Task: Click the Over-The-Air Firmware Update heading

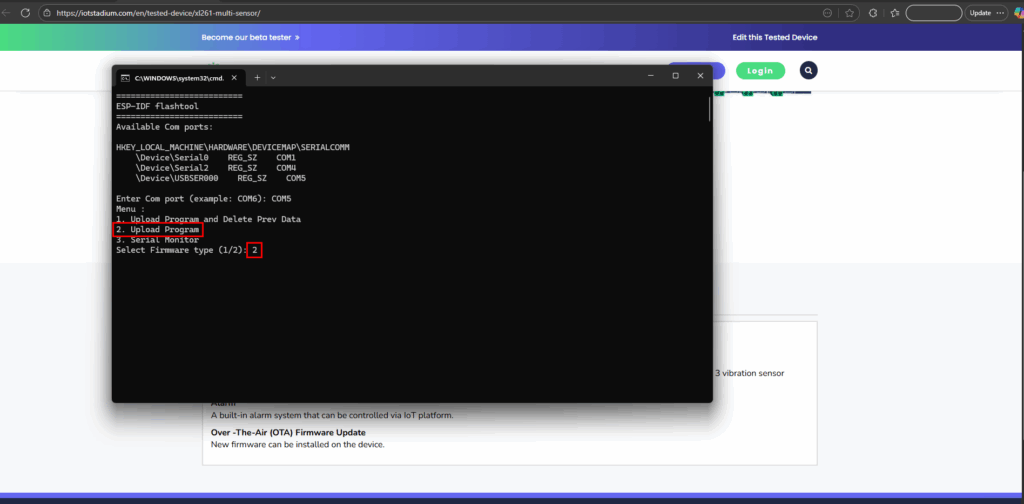Action: coord(288,432)
